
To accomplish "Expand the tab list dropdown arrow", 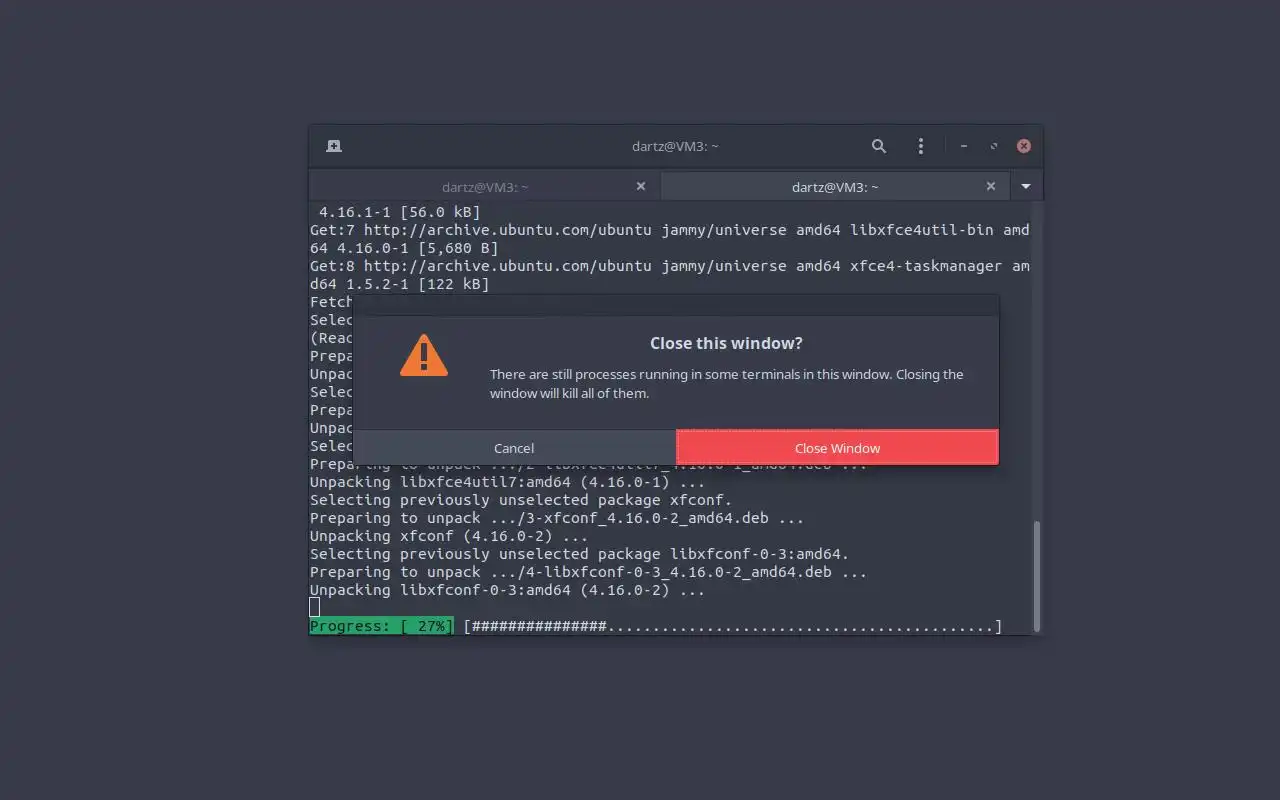I will (1026, 187).
